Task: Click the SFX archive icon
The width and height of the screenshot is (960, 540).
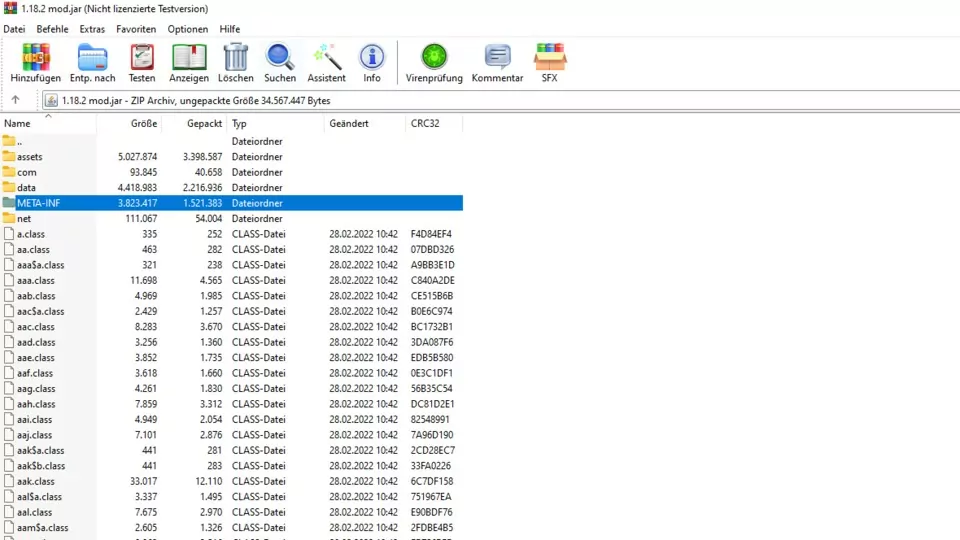Action: (x=550, y=62)
